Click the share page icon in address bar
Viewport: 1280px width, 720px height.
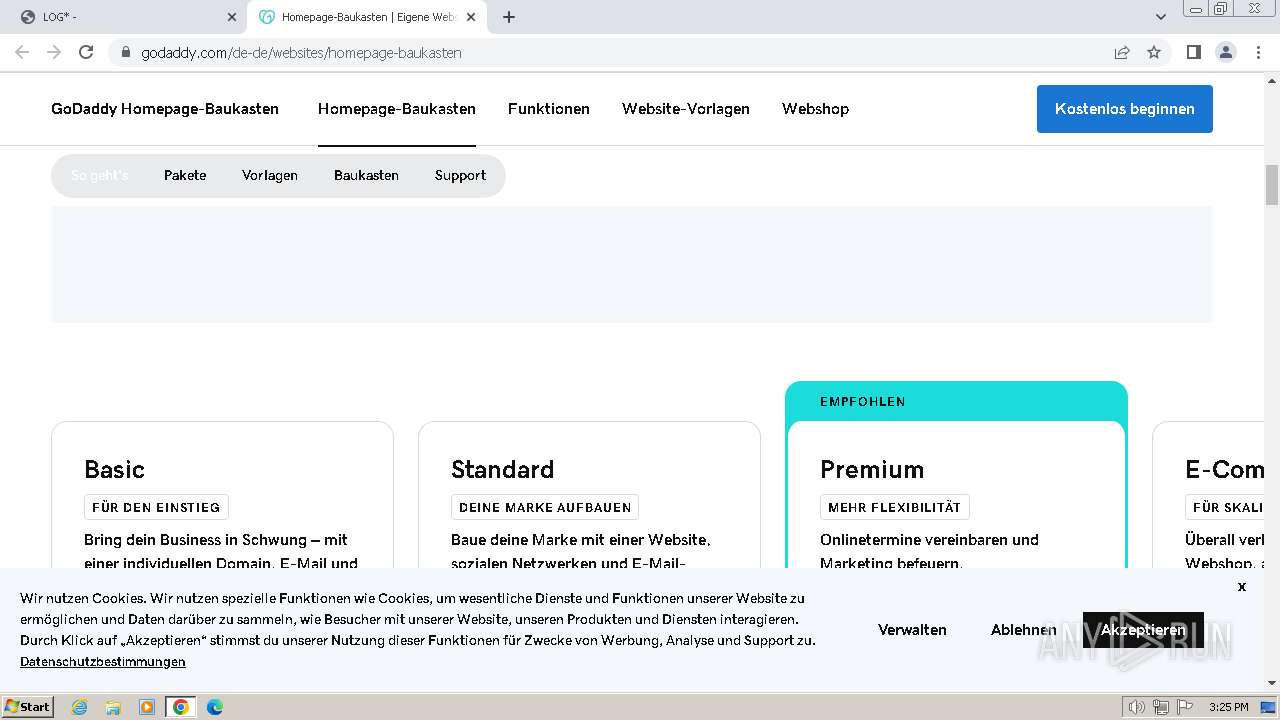(1122, 52)
